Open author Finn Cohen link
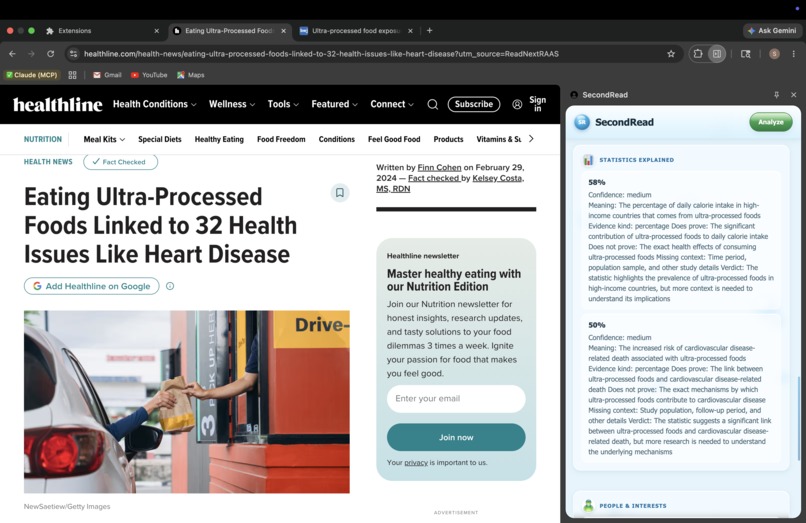Screen dimensions: 806x523 coord(439,167)
